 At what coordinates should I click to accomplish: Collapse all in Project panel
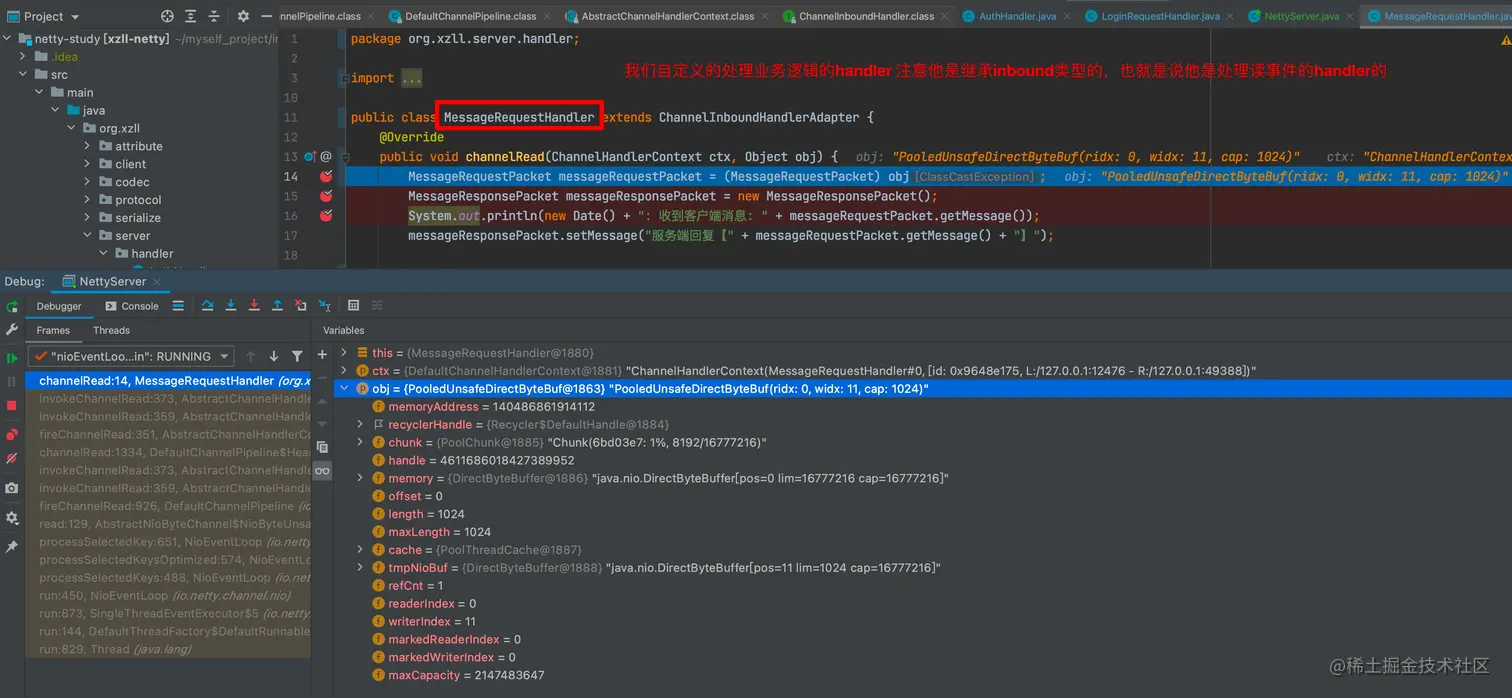[214, 16]
